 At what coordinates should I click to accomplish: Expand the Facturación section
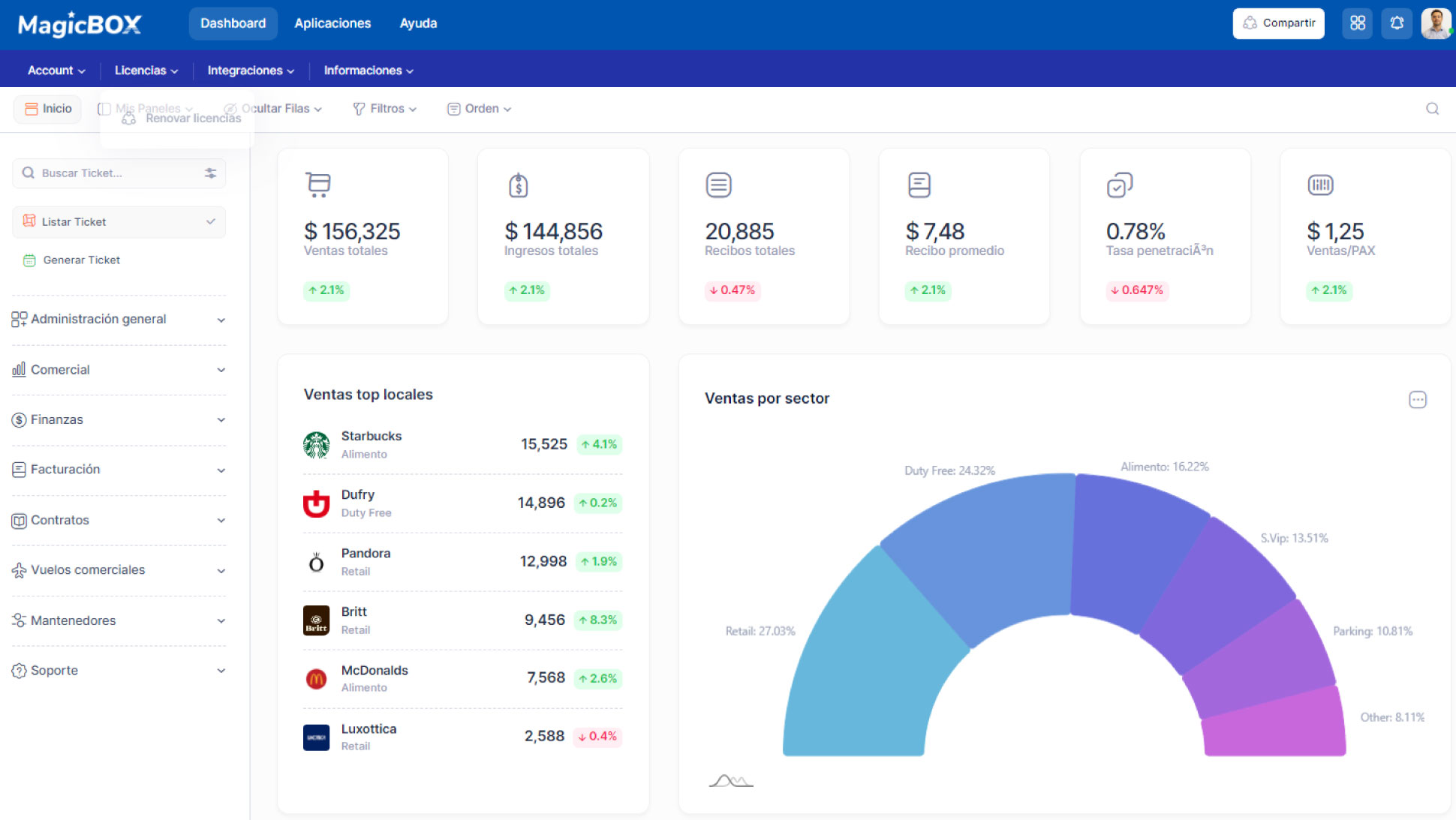click(x=119, y=470)
